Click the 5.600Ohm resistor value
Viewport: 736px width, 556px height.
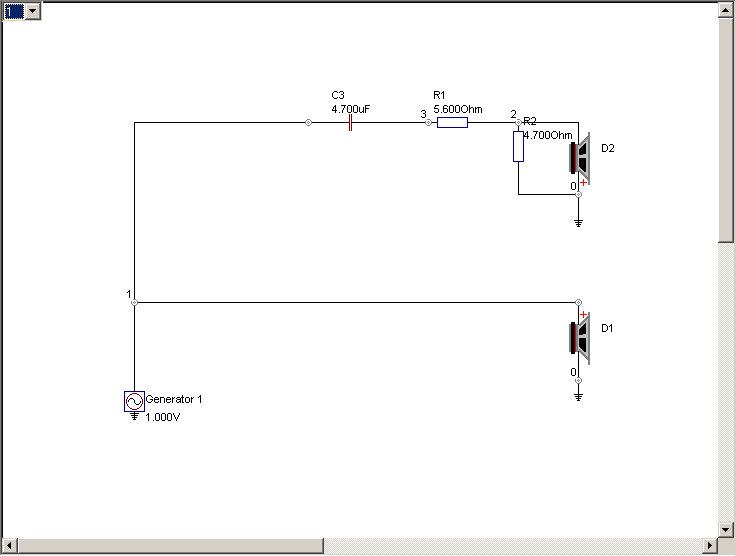click(458, 109)
